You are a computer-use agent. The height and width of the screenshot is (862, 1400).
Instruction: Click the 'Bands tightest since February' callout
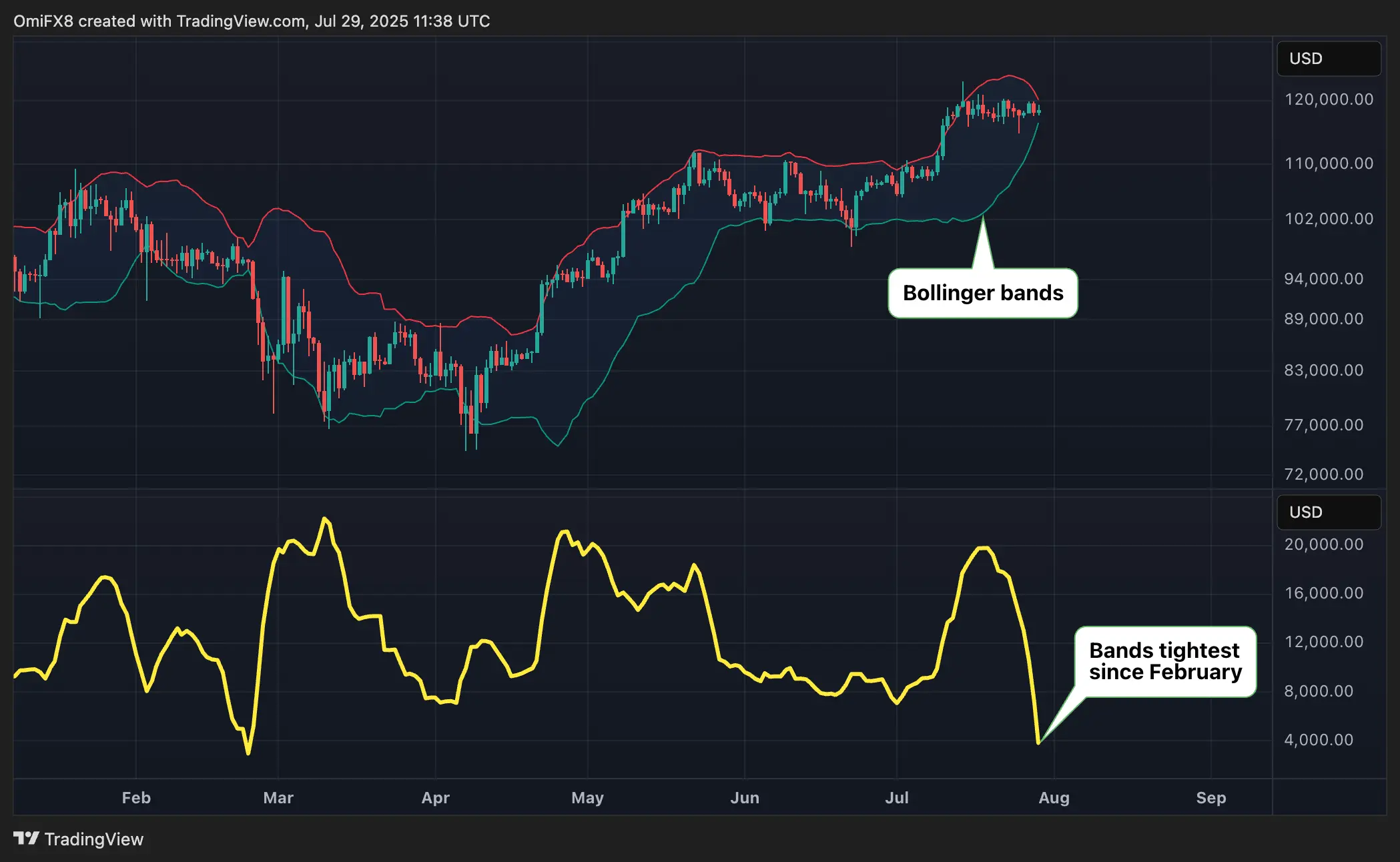pos(1165,661)
